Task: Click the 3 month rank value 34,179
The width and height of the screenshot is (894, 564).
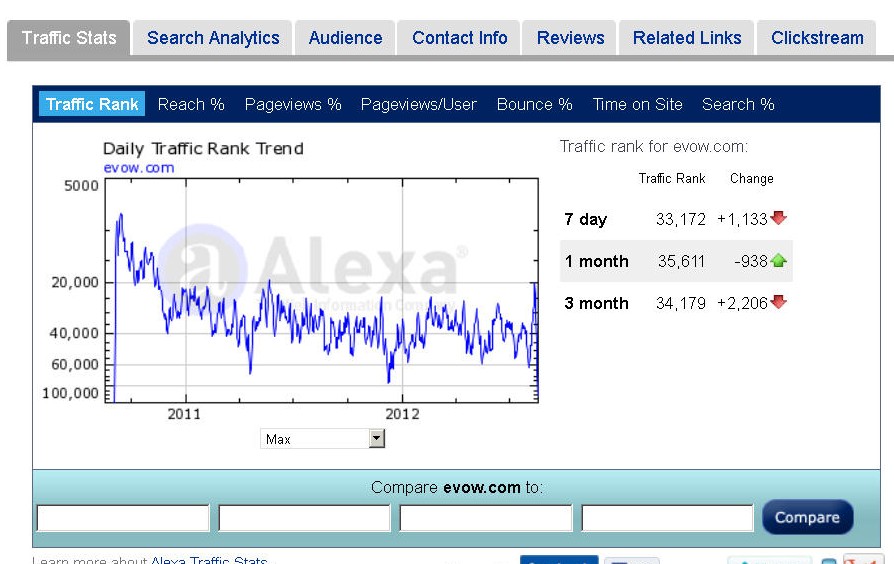Action: pos(680,303)
